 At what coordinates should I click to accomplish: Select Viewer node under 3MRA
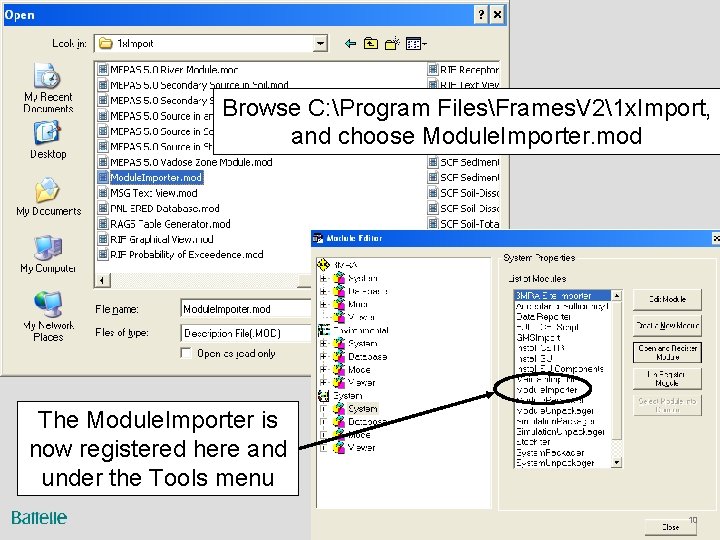tap(361, 317)
